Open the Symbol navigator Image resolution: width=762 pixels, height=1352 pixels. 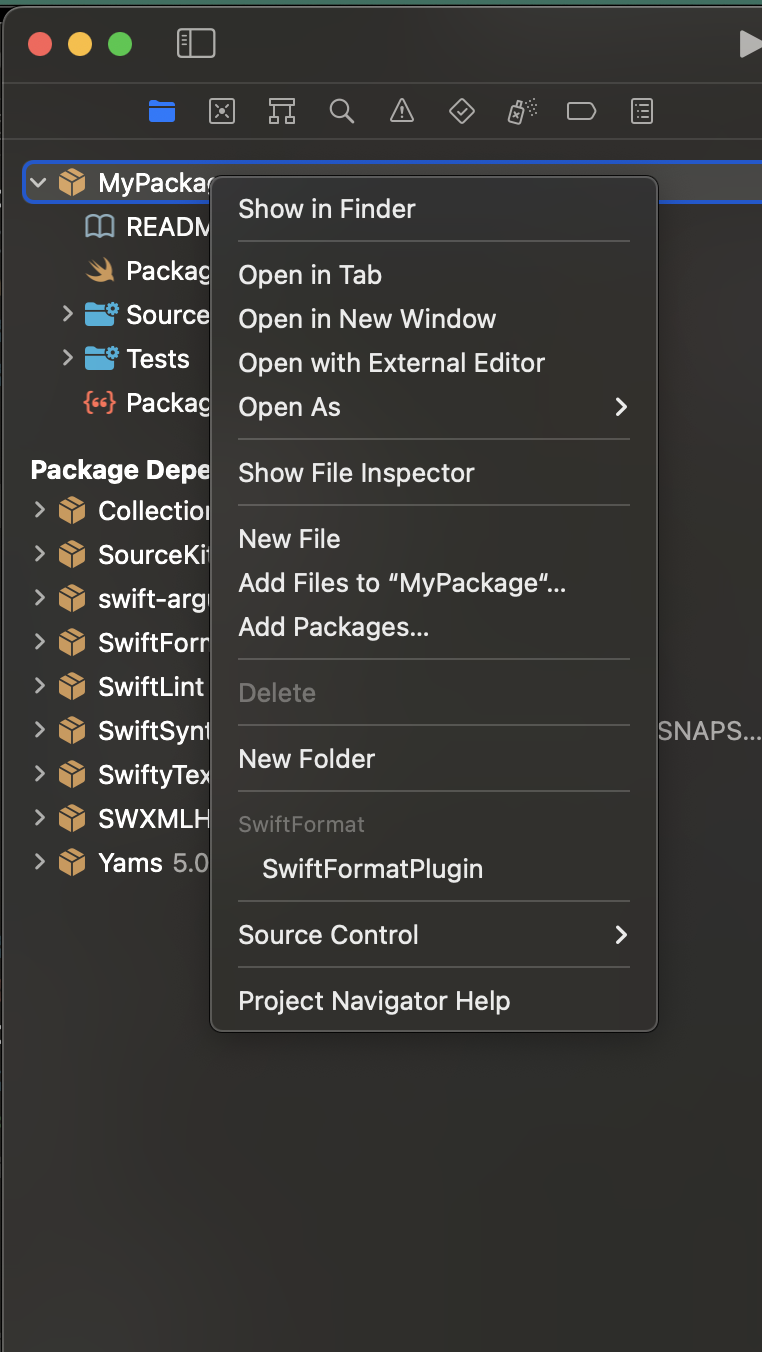click(282, 111)
